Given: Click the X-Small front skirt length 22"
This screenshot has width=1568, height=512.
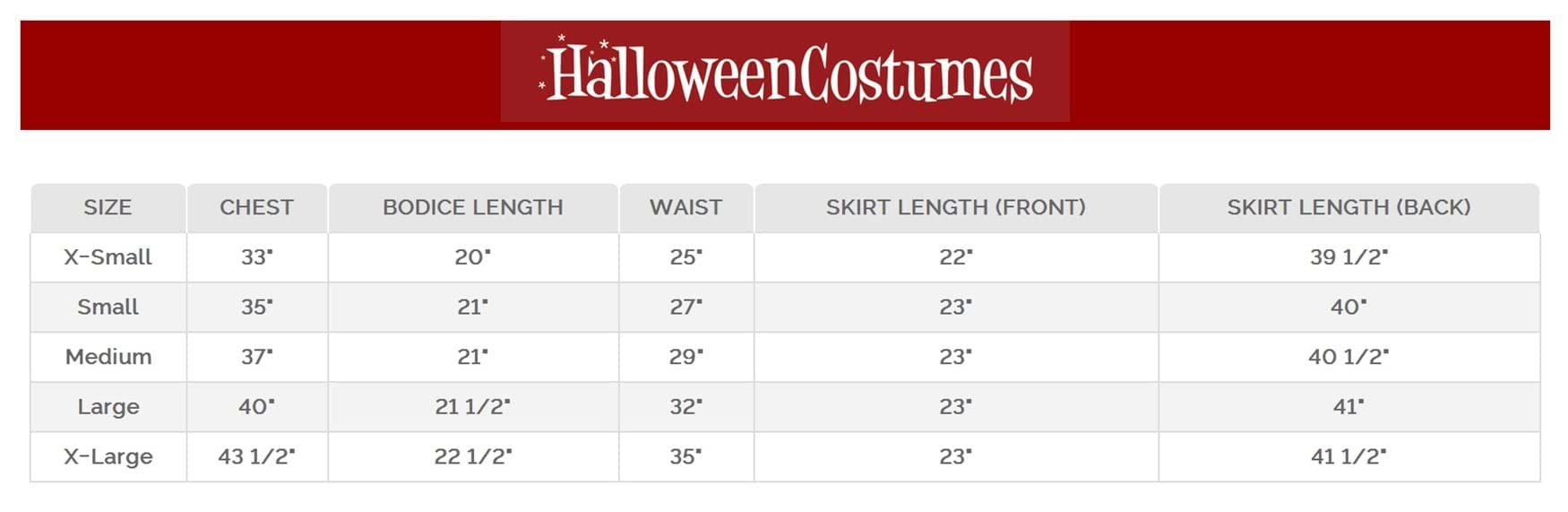Looking at the screenshot, I should [956, 257].
